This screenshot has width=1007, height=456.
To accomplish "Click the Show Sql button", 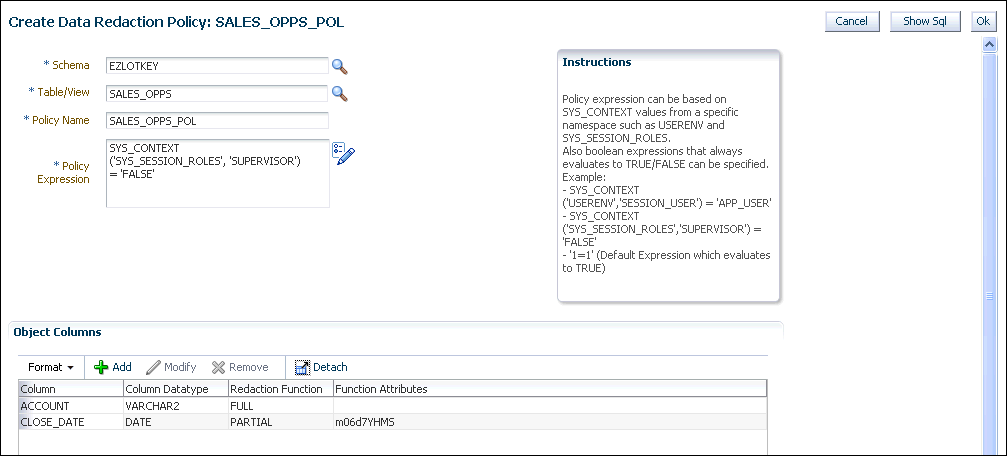I will pos(924,21).
